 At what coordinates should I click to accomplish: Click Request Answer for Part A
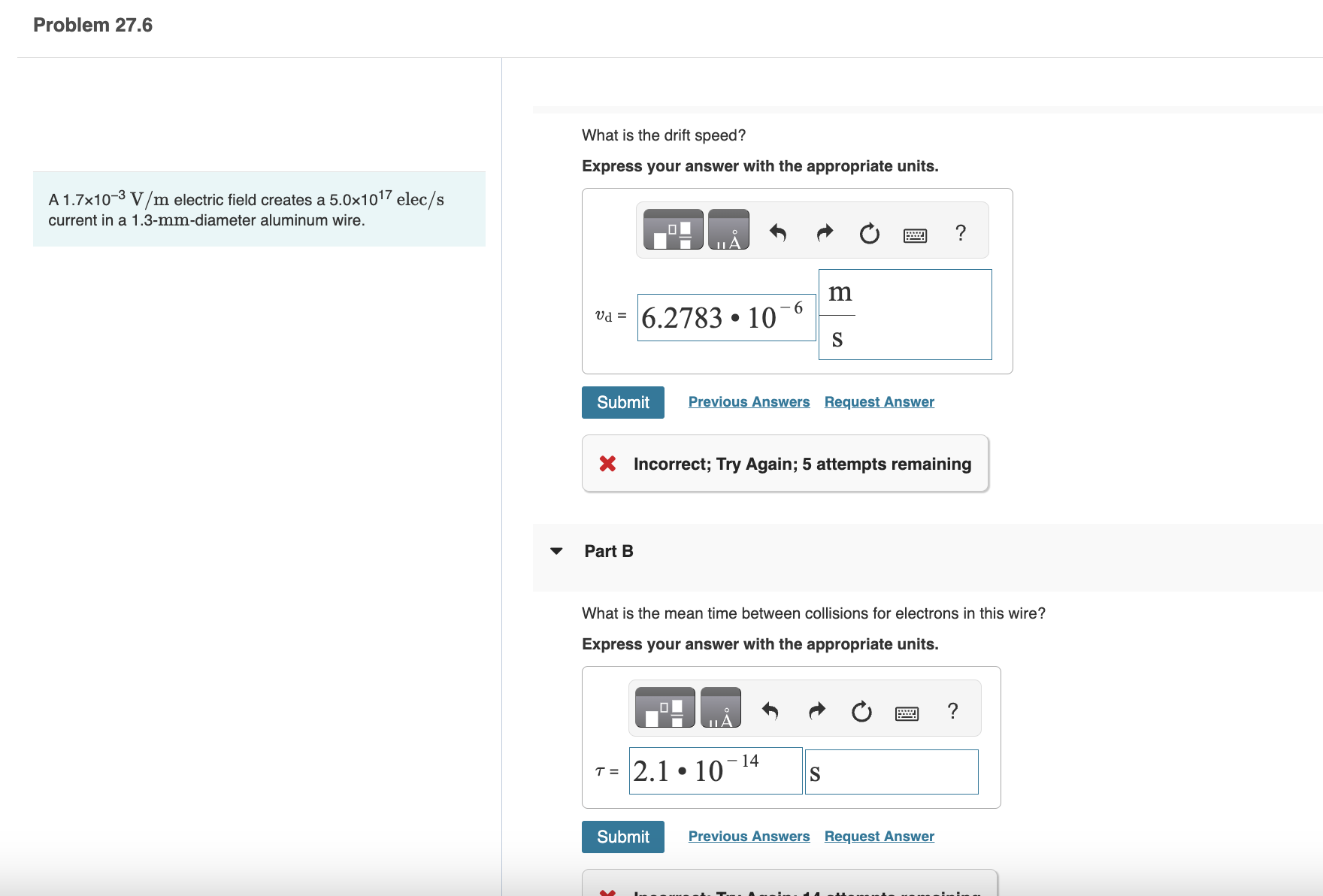pos(878,401)
